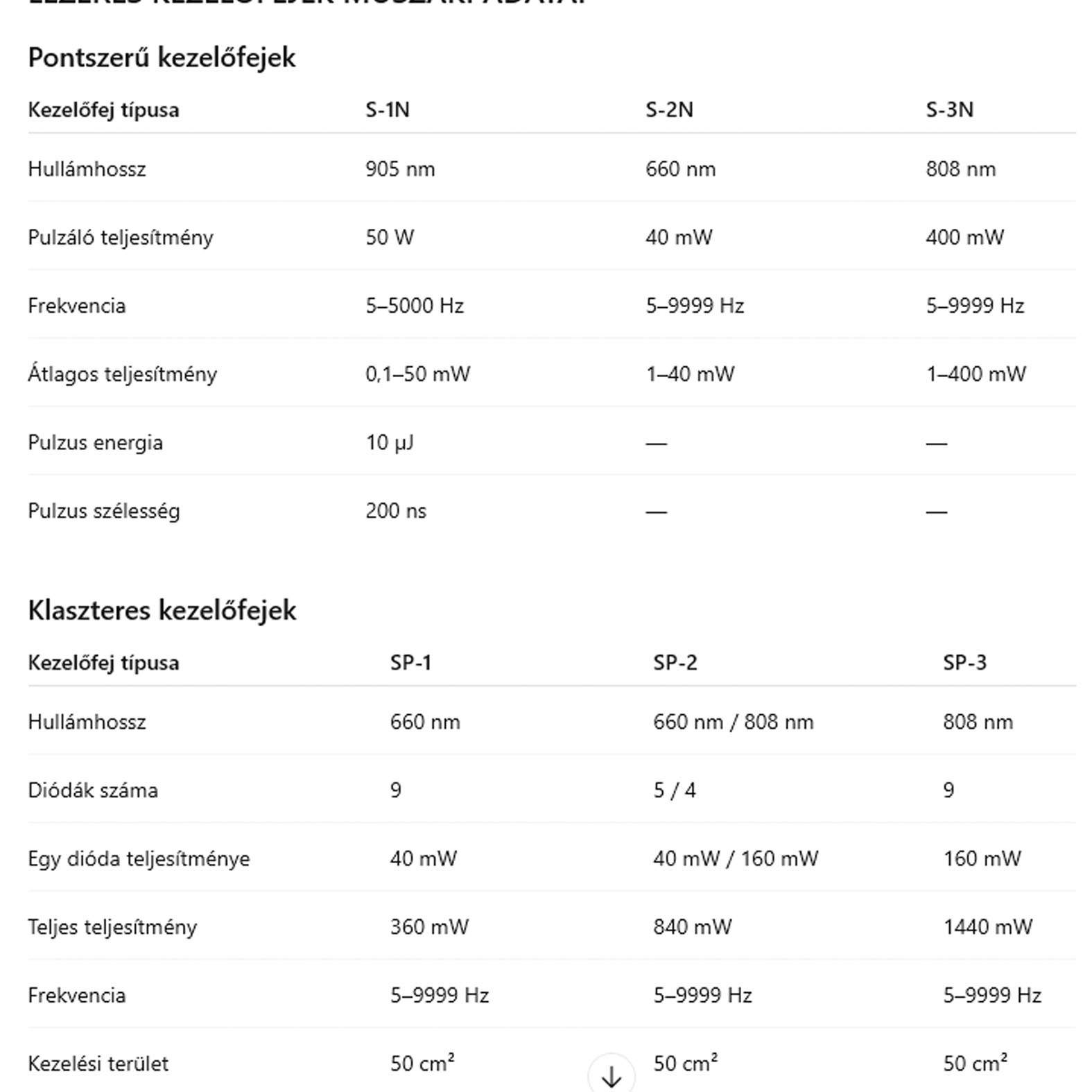Select the SP-1 column header

pyautogui.click(x=410, y=663)
